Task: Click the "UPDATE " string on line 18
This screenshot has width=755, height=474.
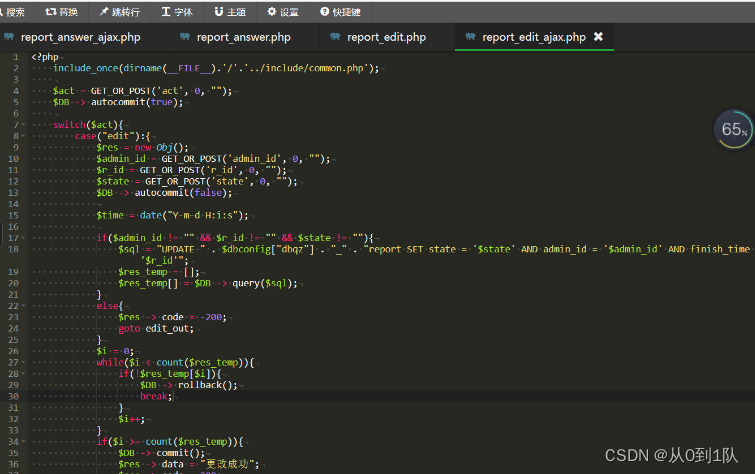Action: click(x=181, y=250)
